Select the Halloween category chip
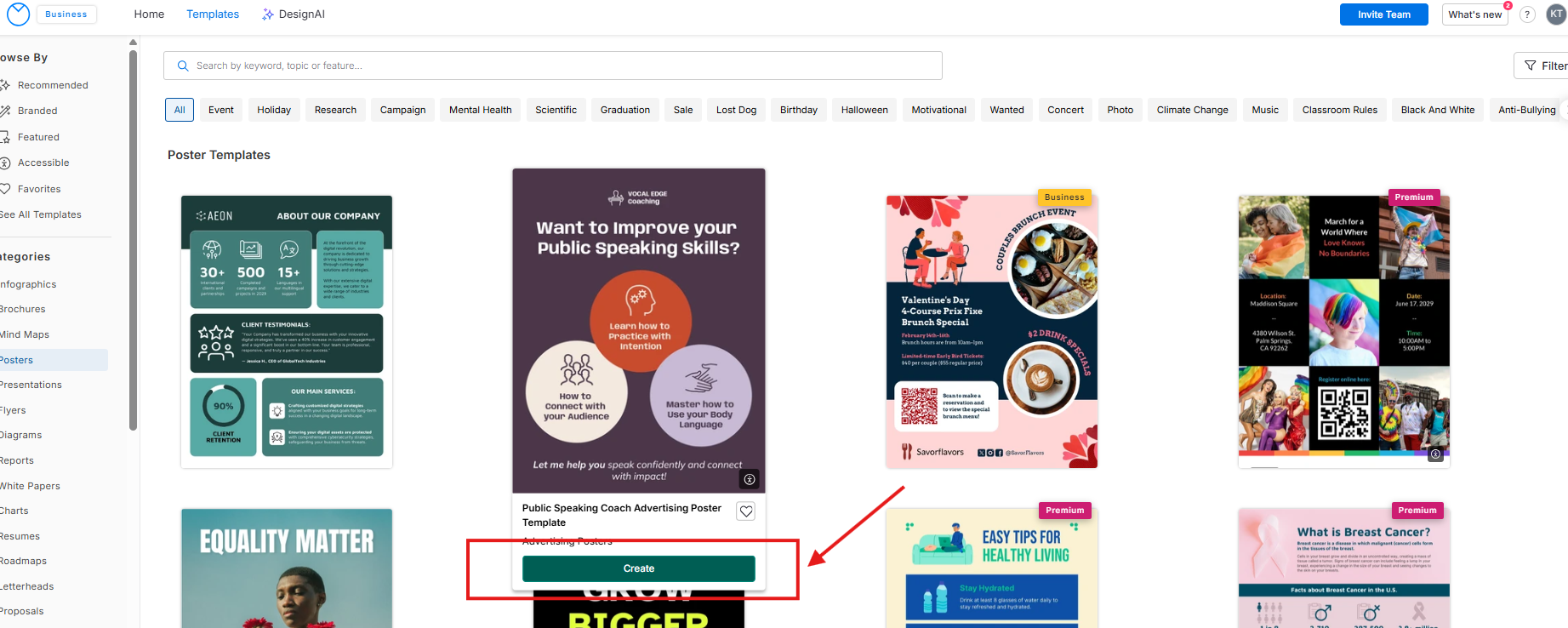This screenshot has height=628, width=1568. point(864,110)
